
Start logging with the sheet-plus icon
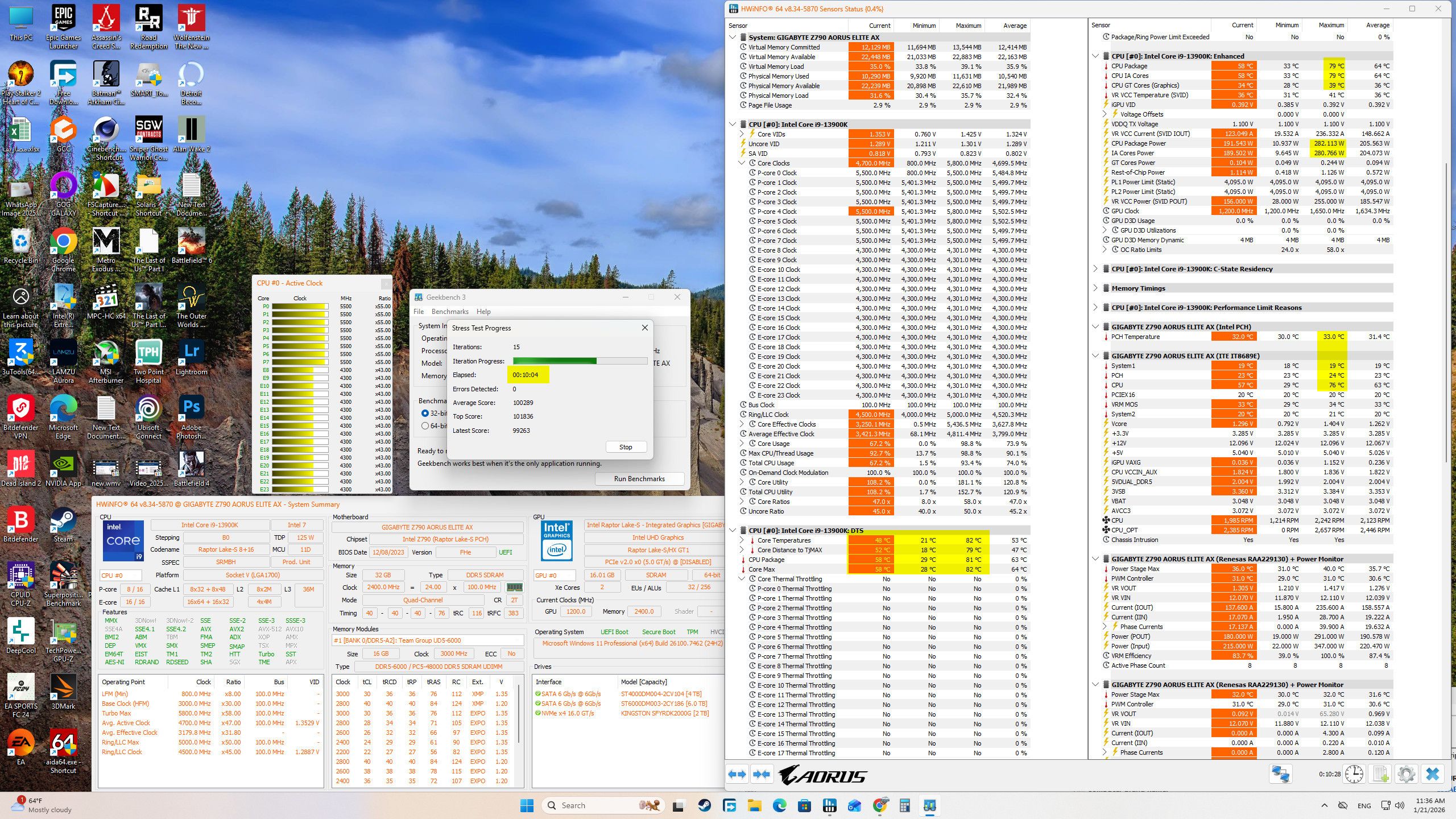tap(1380, 774)
